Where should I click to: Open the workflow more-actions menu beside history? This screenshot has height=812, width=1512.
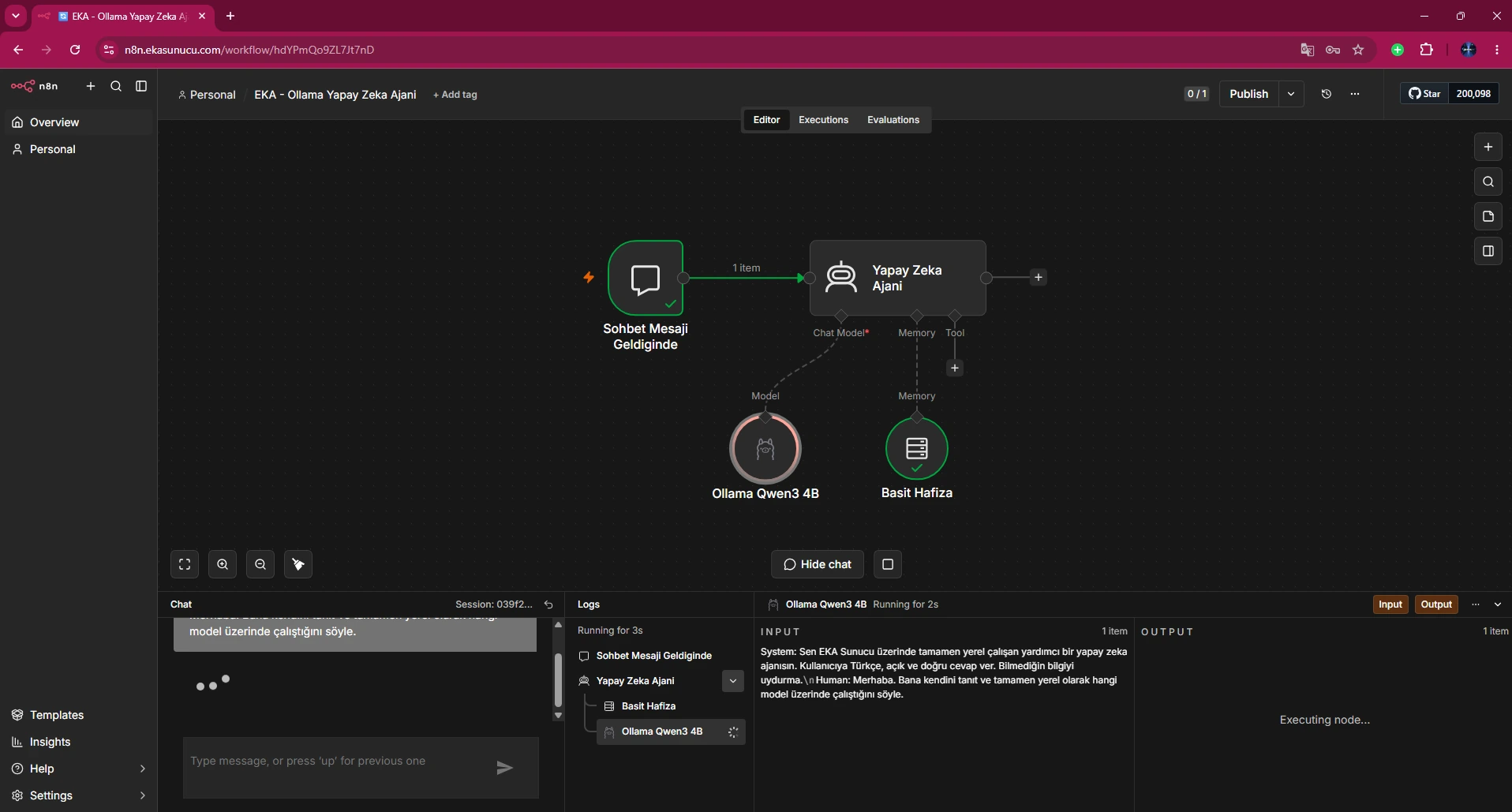[x=1355, y=94]
